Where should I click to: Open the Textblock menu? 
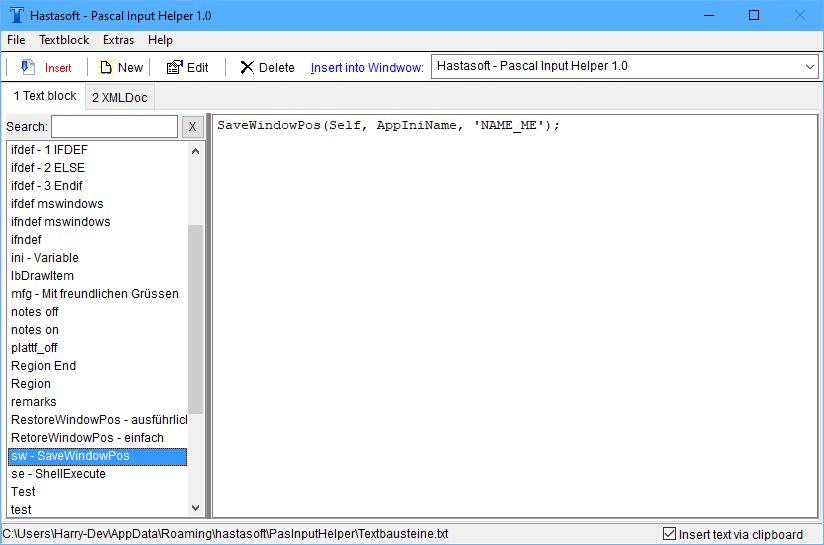pyautogui.click(x=64, y=40)
